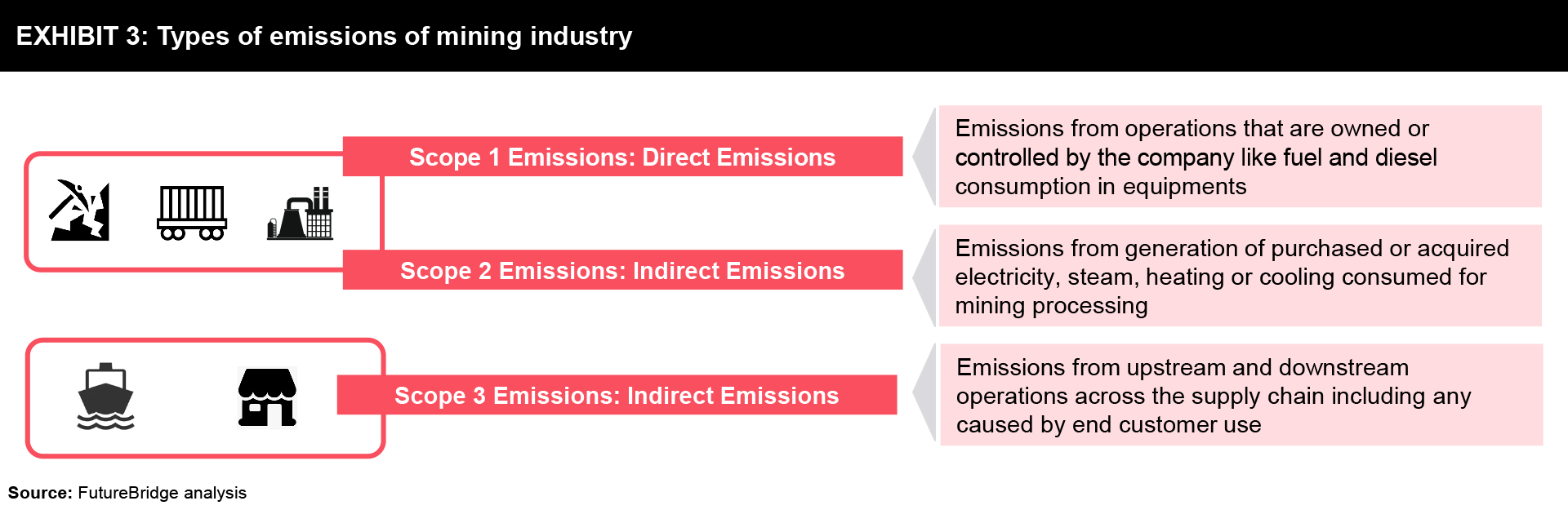This screenshot has width=1568, height=523.
Task: Click 'Types of emissions of mining industry' heading text
Action: [394, 36]
